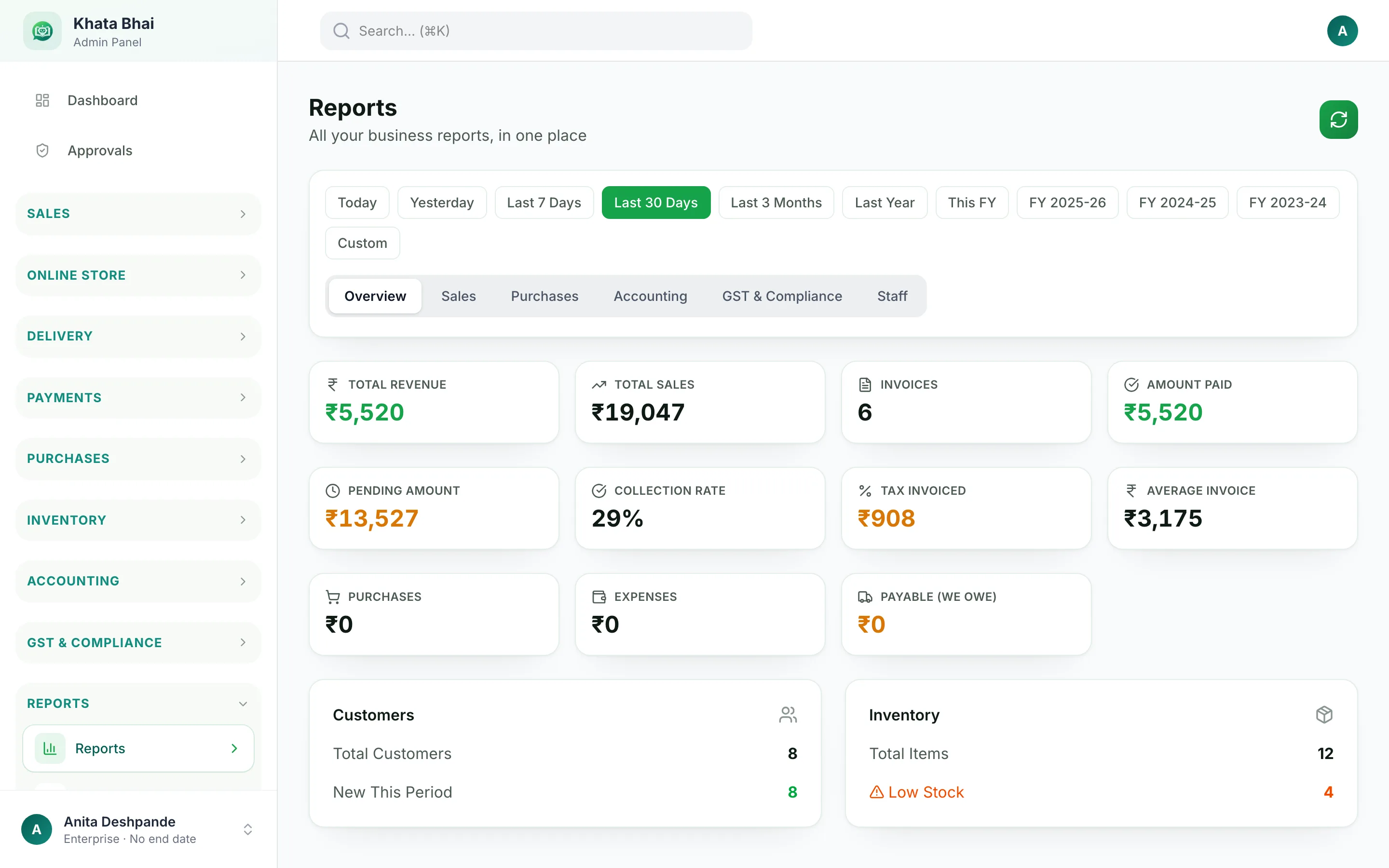Click the Total Items row label
The image size is (1389, 868).
point(909,754)
